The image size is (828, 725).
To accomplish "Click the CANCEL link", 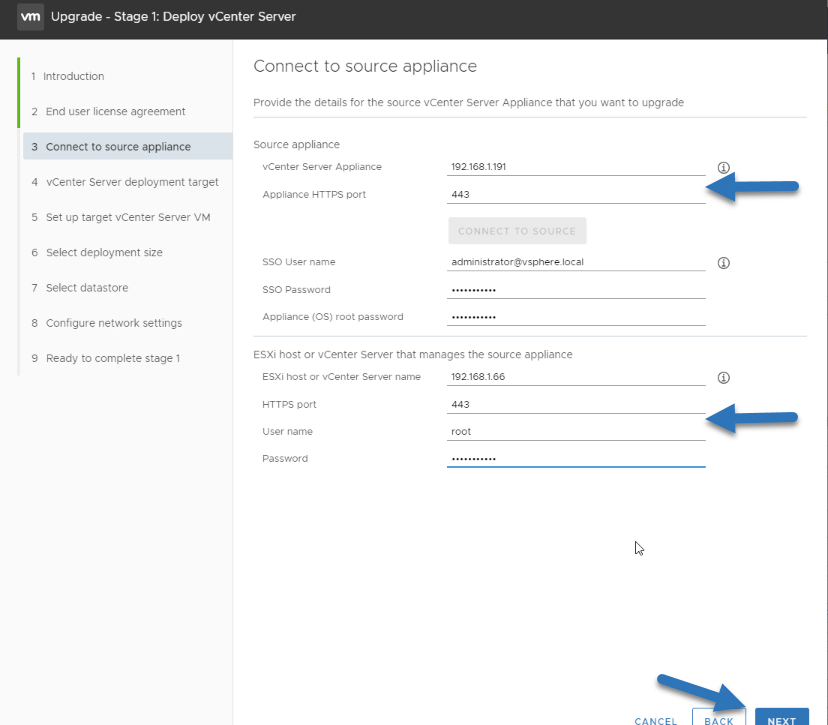I will click(655, 720).
